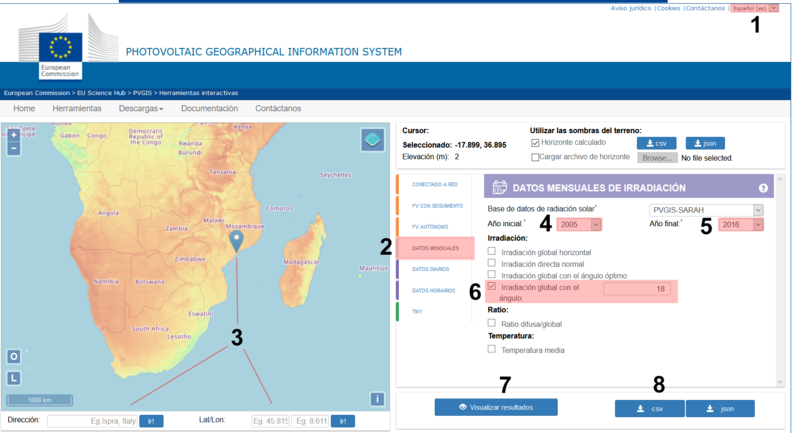The height and width of the screenshot is (433, 800).
Task: Download monthly results as csv
Action: 649,409
